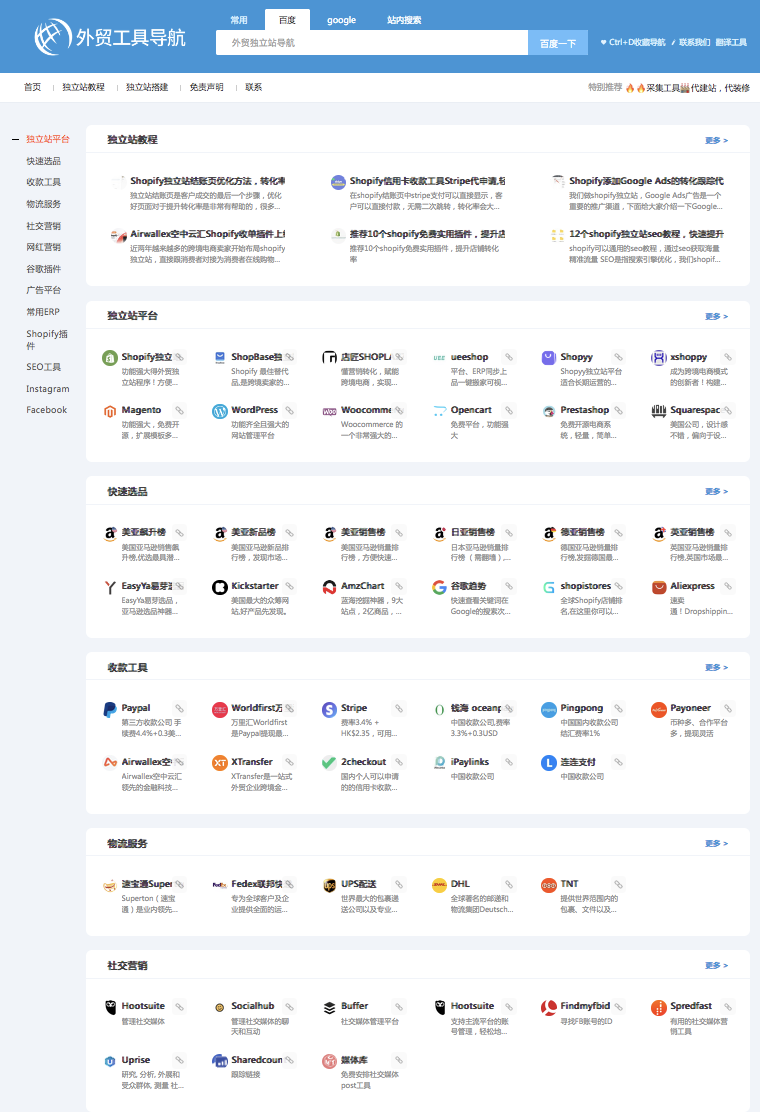Click the Uprise shield icon
The height and width of the screenshot is (1112, 760).
[109, 1061]
